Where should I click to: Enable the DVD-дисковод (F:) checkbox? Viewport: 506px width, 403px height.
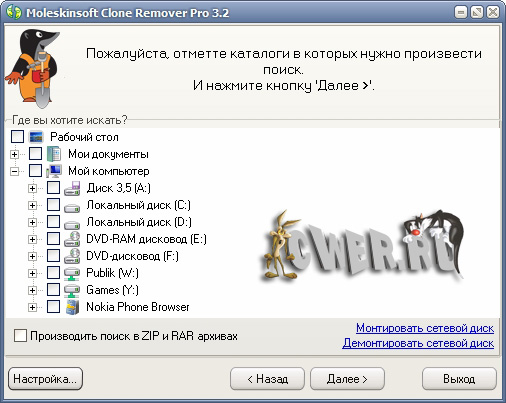pyautogui.click(x=53, y=256)
